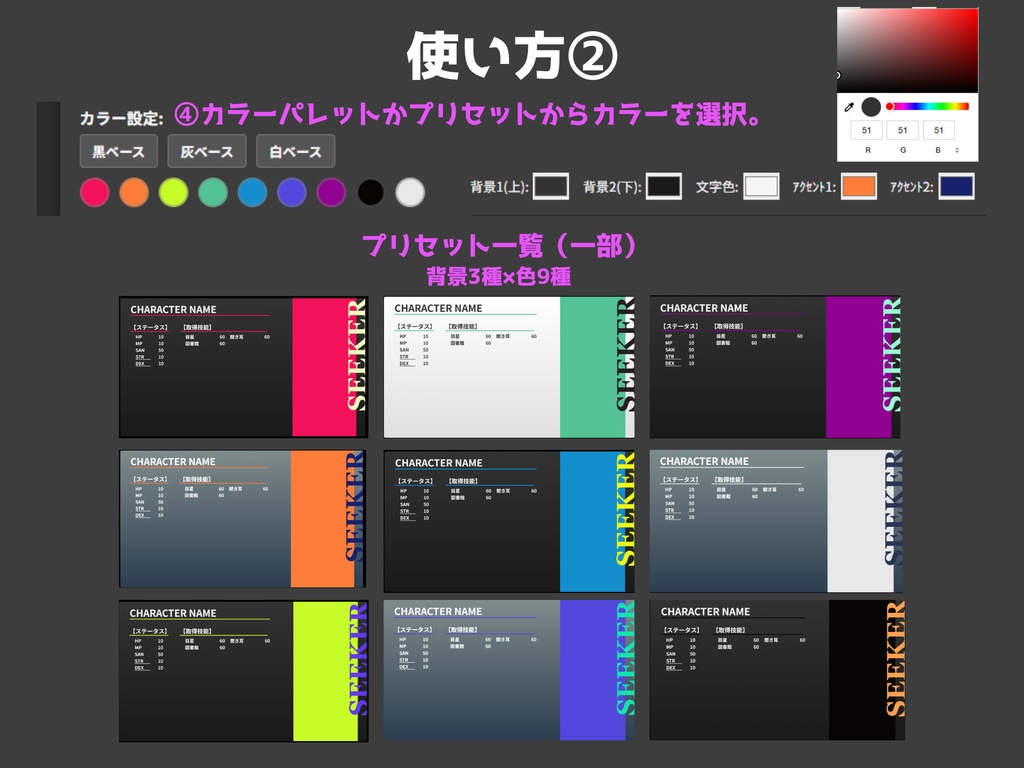This screenshot has height=768, width=1024.
Task: Click the R value input showing 51
Action: click(867, 129)
